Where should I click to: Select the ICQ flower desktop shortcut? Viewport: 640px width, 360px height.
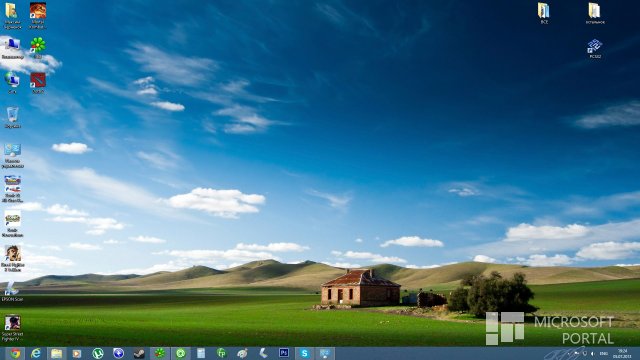(38, 48)
